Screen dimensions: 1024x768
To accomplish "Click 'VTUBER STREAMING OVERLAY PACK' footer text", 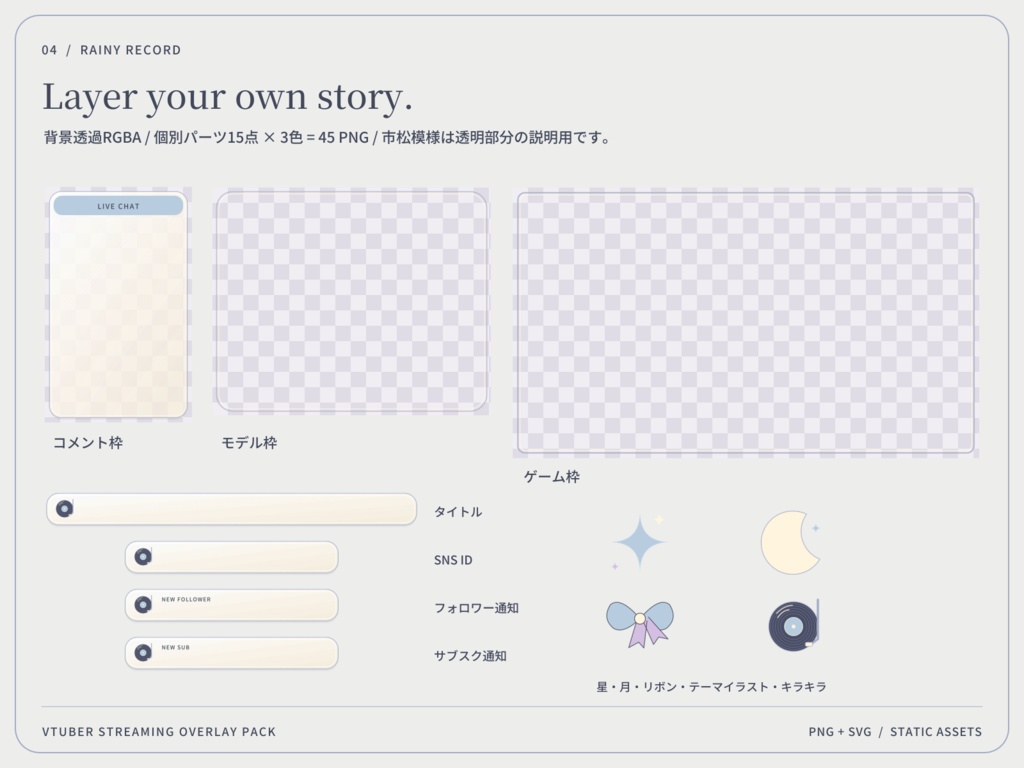I will 159,731.
